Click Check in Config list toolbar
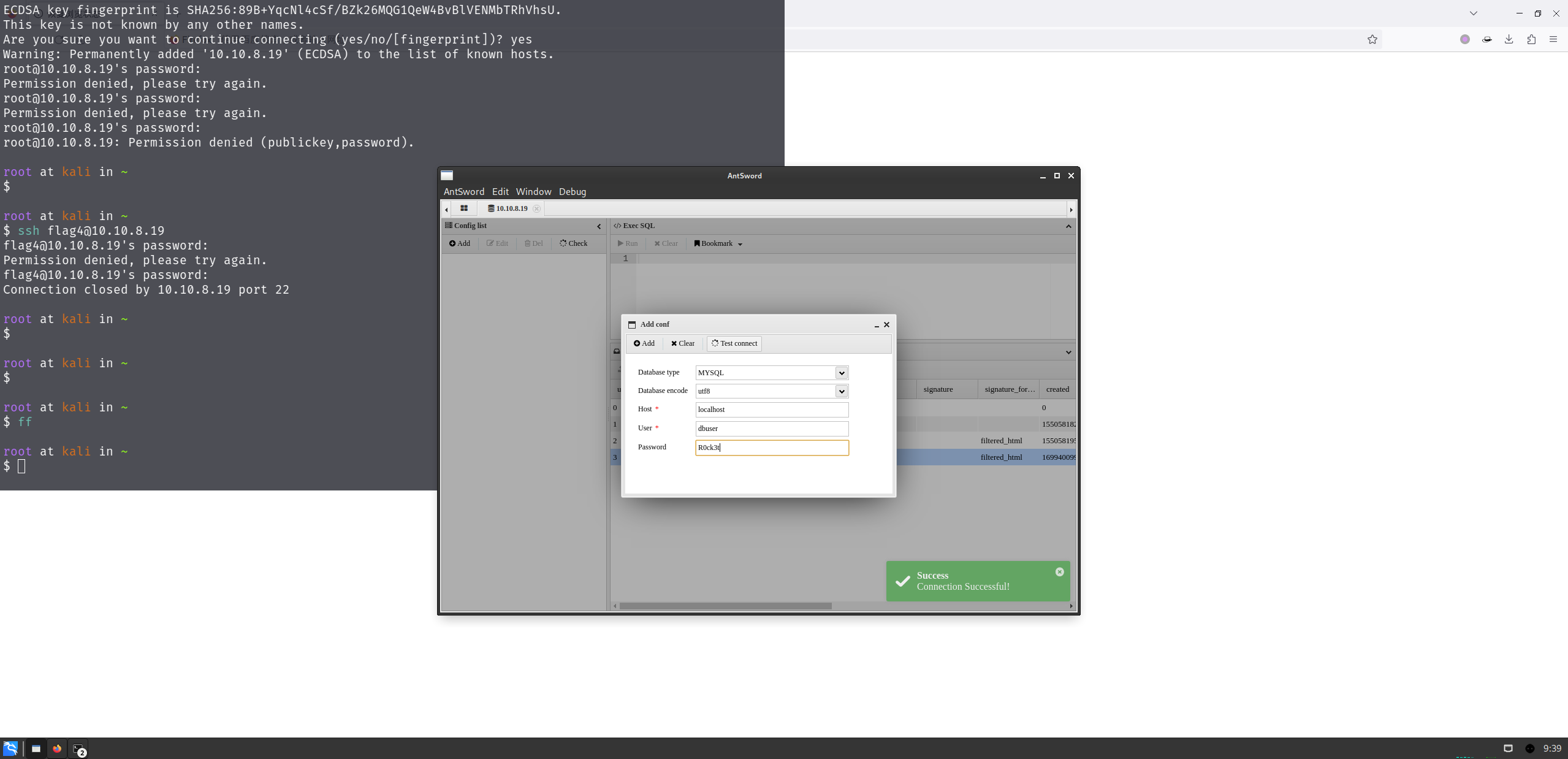Viewport: 1568px width, 759px height. coord(574,243)
